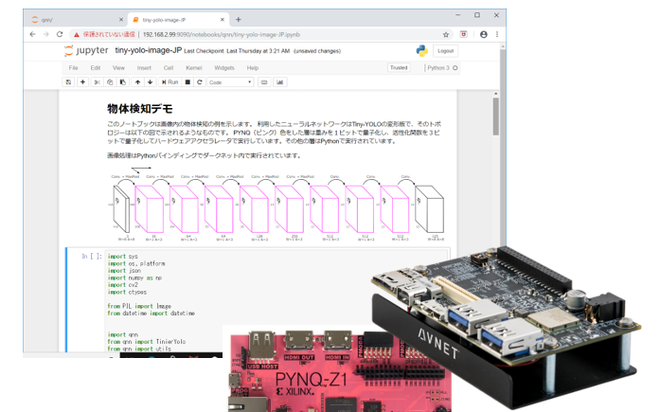This screenshot has height=412, width=660.
Task: Click the red browser extension icon
Action: [x=463, y=35]
